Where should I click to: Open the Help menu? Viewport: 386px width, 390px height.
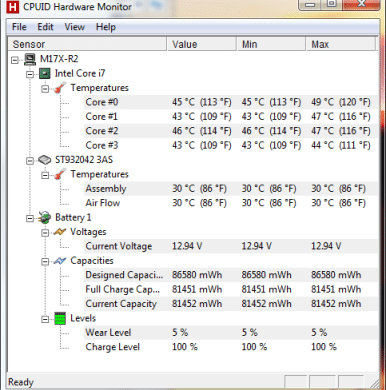tap(106, 27)
